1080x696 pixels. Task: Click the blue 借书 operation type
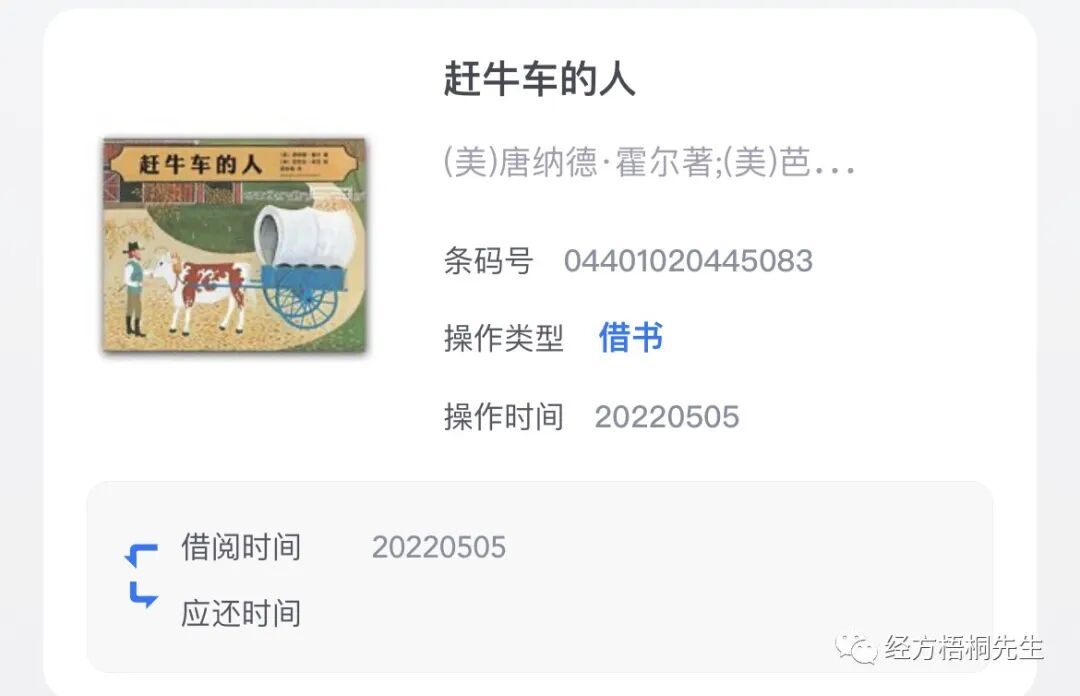pos(631,338)
